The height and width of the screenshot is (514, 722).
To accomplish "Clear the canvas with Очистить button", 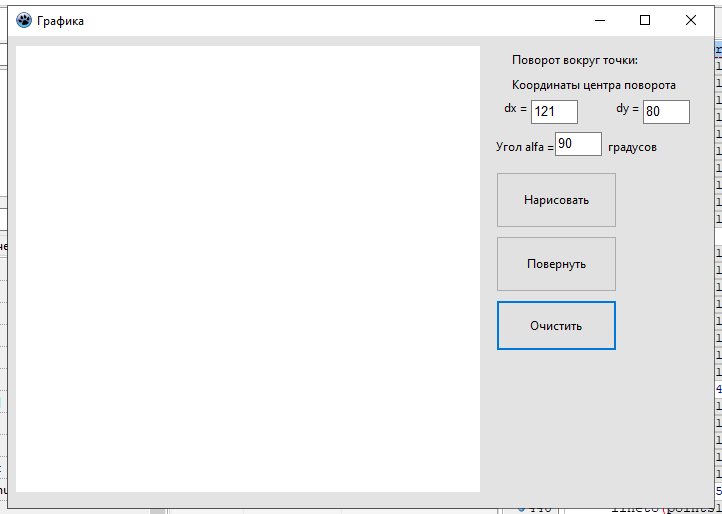I will point(556,326).
